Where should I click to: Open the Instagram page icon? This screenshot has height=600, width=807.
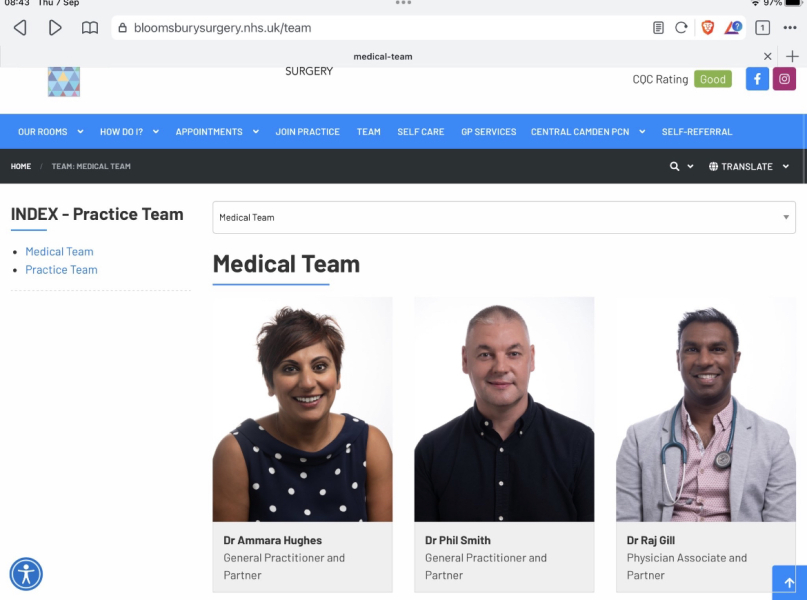tap(786, 78)
